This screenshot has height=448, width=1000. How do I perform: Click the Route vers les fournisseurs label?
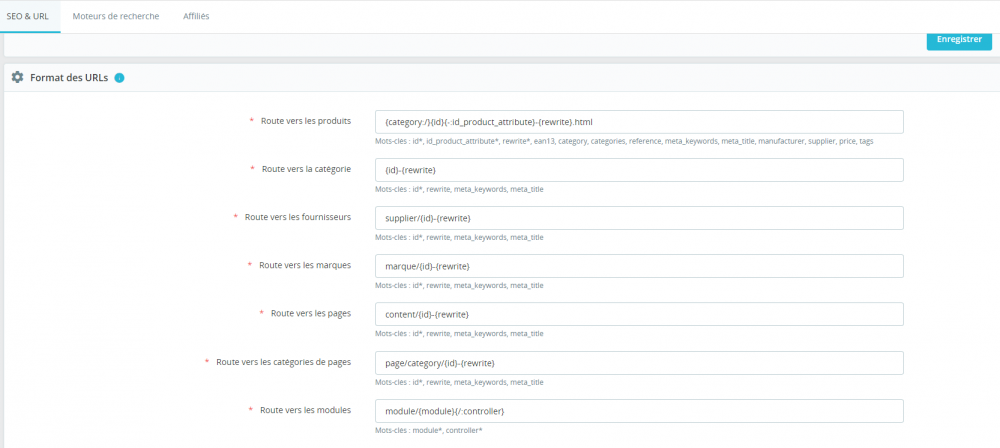pos(297,217)
